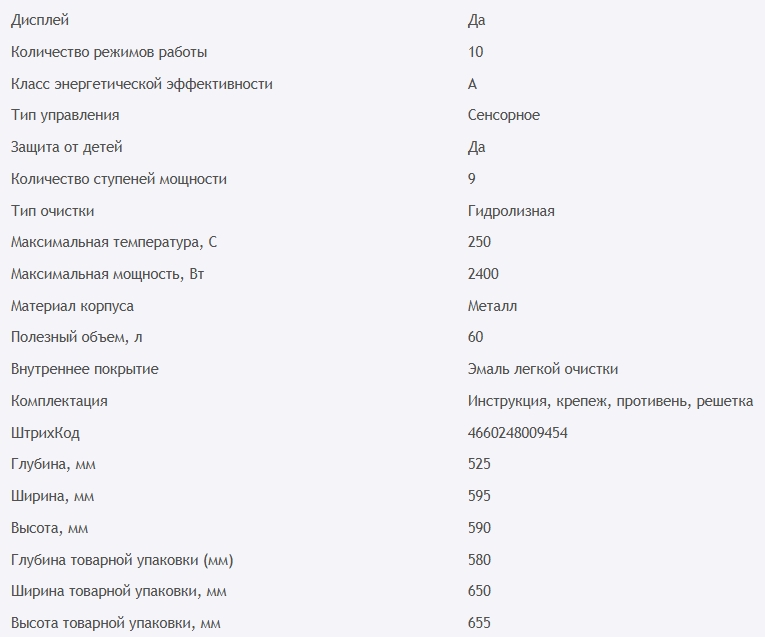Screen dimensions: 765x637
Task: Select the 'Инструкция, крепеж, противень, решетка' text
Action: pos(609,401)
